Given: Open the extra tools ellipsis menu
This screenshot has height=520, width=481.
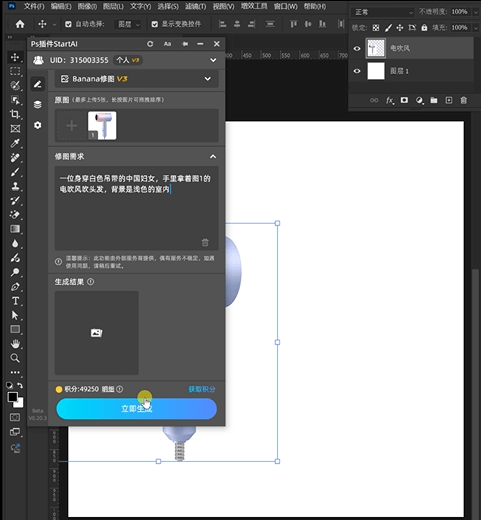Looking at the screenshot, I should click(15, 372).
